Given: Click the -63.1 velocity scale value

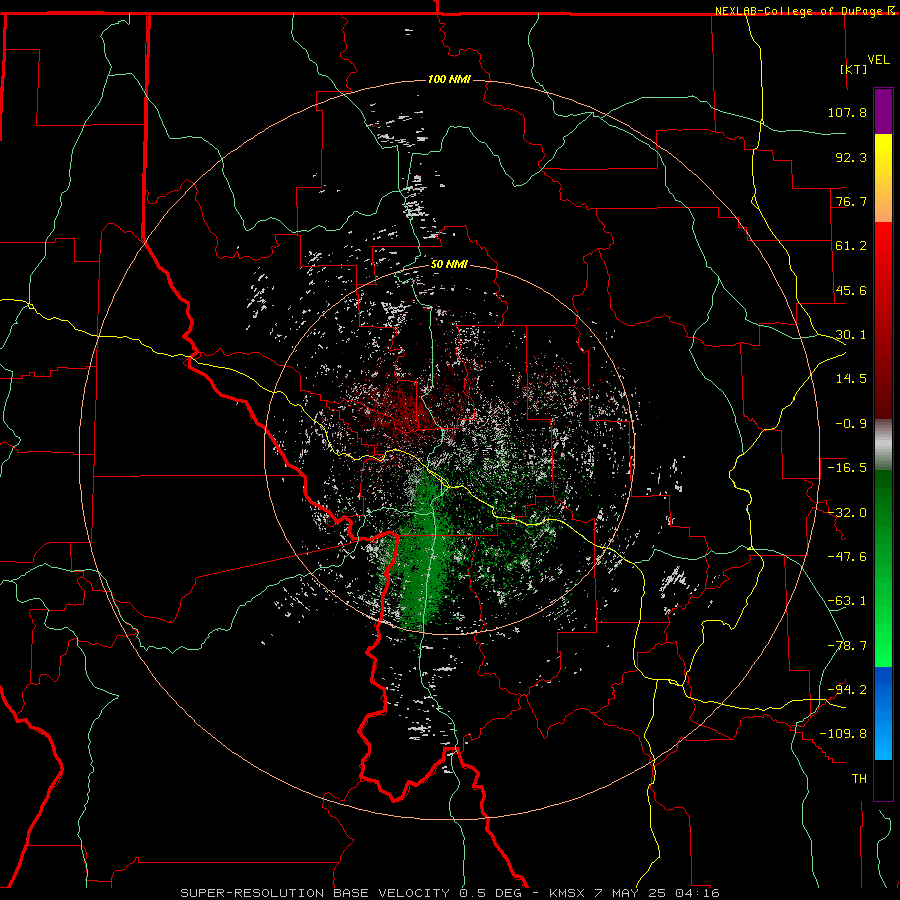Looking at the screenshot, I should tap(847, 601).
